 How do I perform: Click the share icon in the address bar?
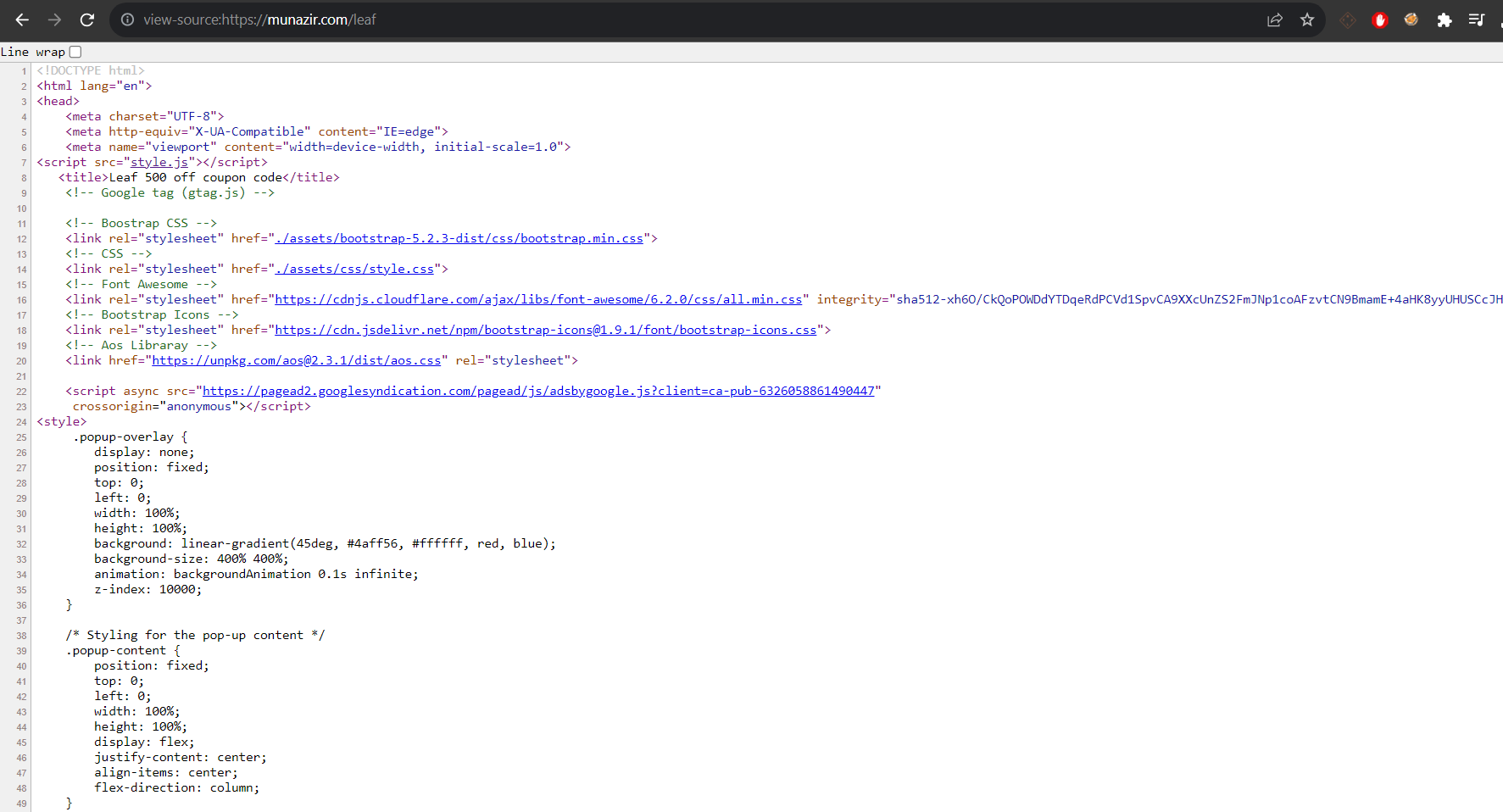tap(1275, 19)
